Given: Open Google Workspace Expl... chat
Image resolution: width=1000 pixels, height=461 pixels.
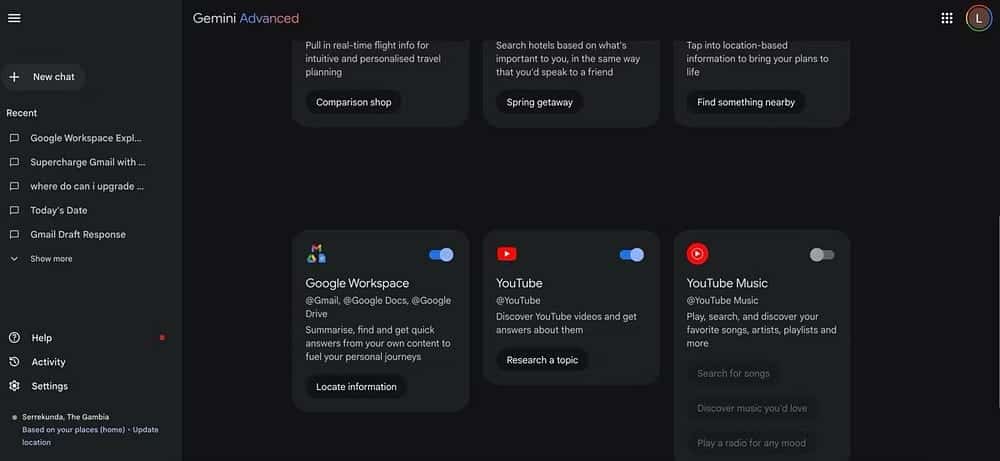Looking at the screenshot, I should 86,138.
